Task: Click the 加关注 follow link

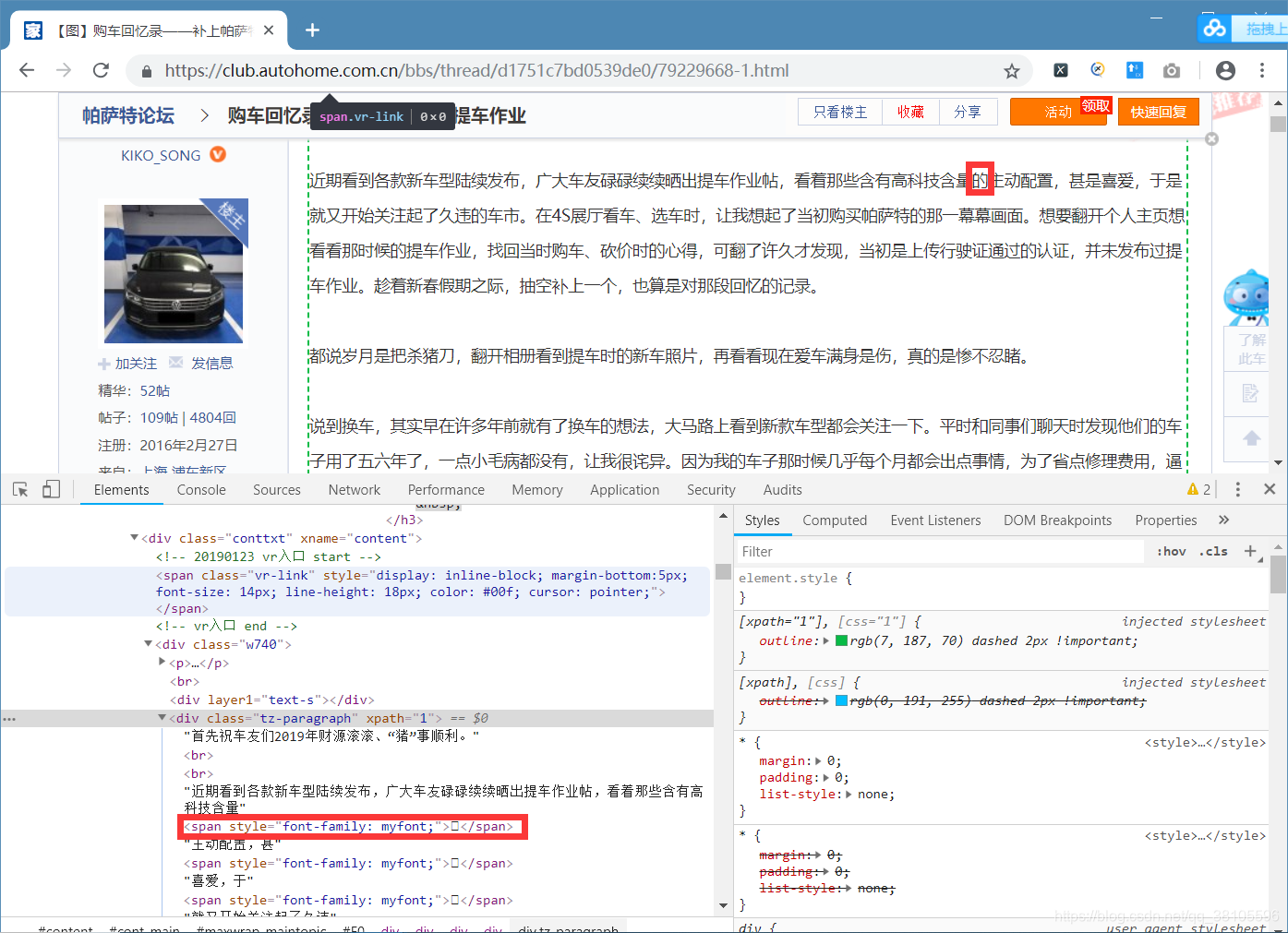Action: point(127,364)
